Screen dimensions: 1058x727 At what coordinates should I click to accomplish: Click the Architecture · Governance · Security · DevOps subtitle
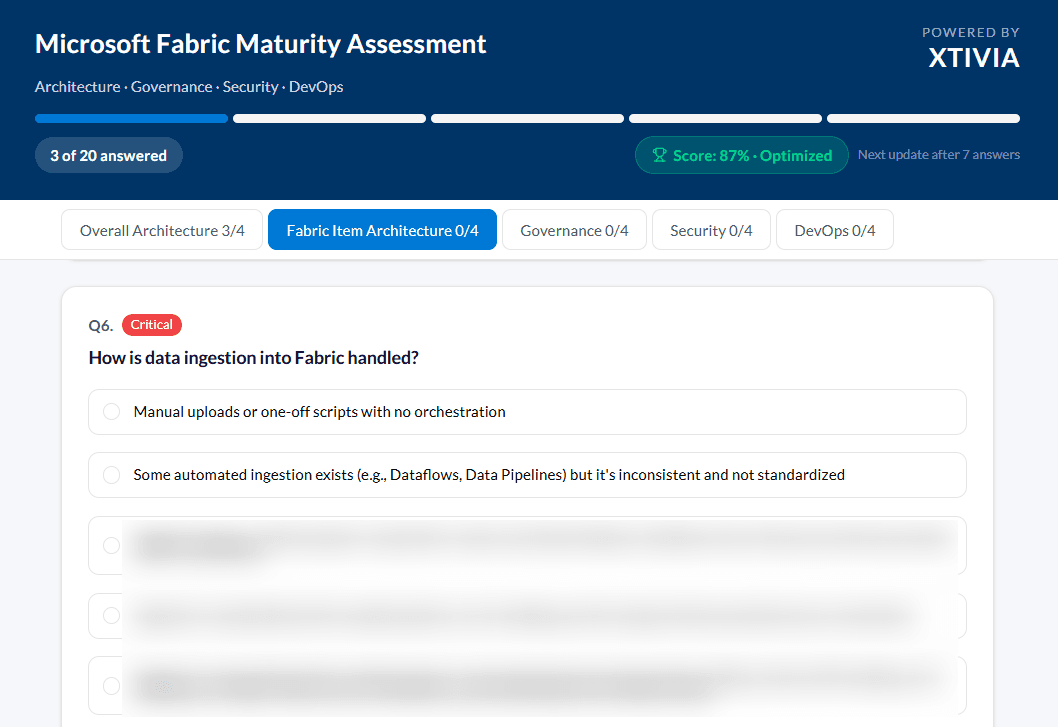189,87
